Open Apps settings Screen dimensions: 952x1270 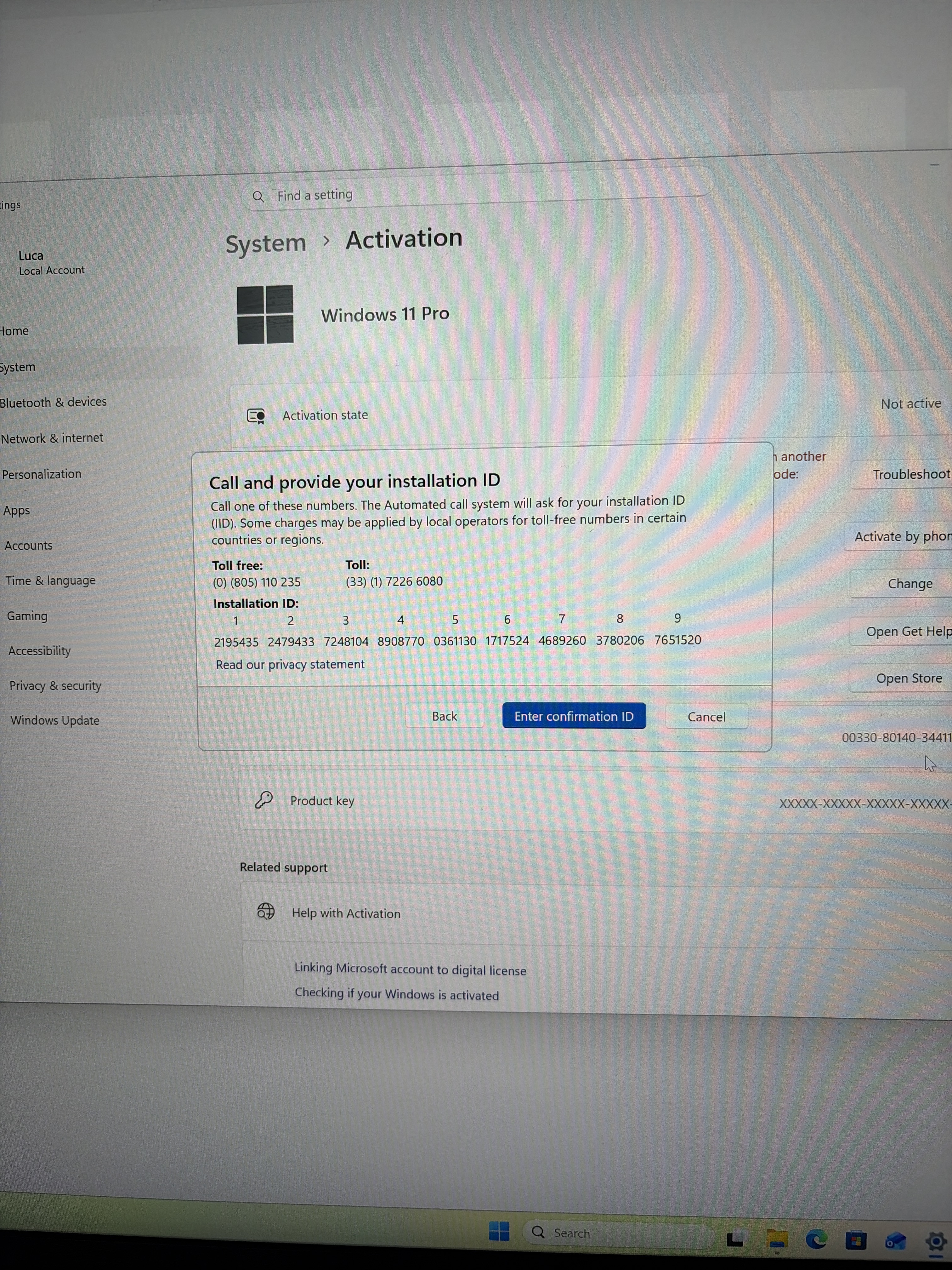(x=17, y=510)
